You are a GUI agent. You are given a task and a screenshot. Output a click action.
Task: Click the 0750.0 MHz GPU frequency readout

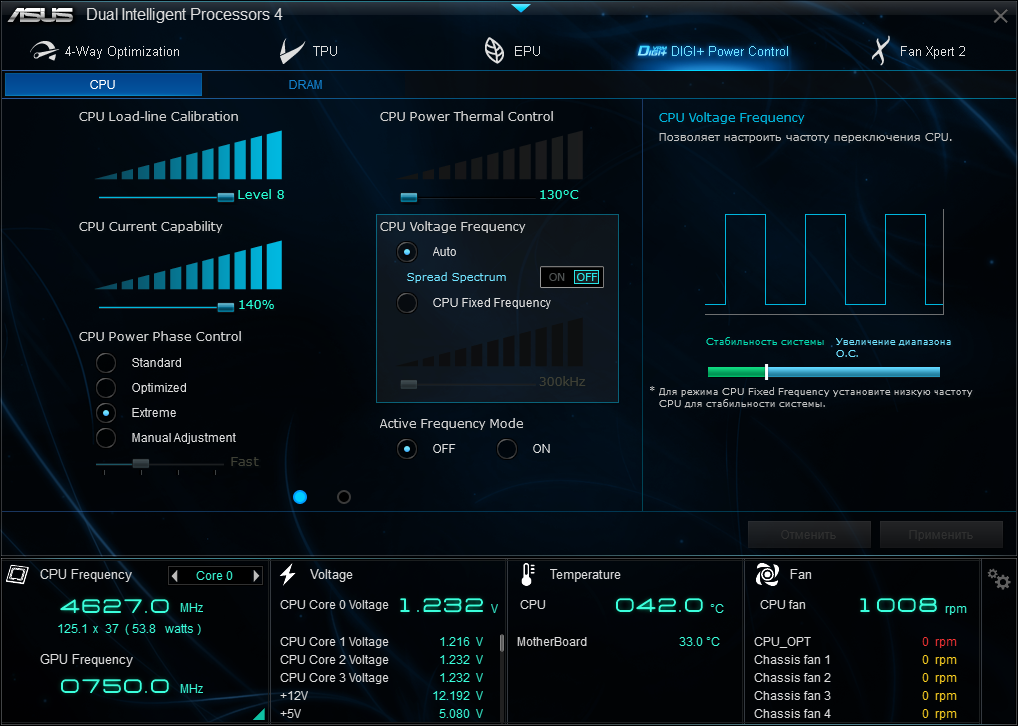132,686
